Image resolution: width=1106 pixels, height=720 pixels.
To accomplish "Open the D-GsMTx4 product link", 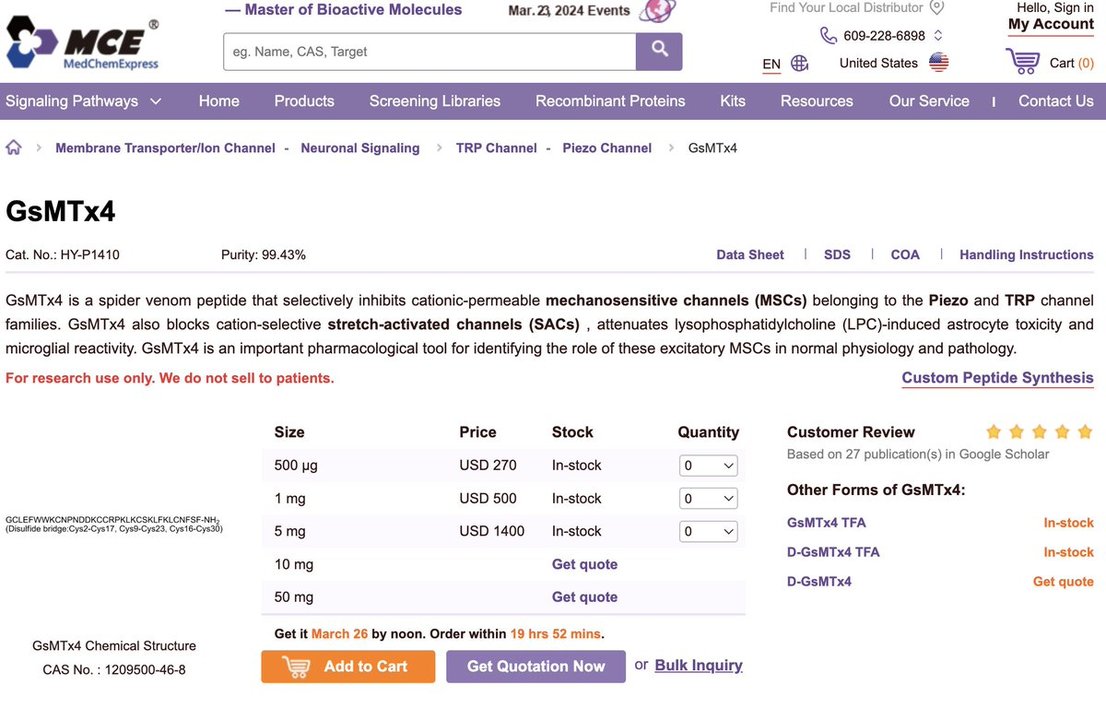I will tap(819, 582).
